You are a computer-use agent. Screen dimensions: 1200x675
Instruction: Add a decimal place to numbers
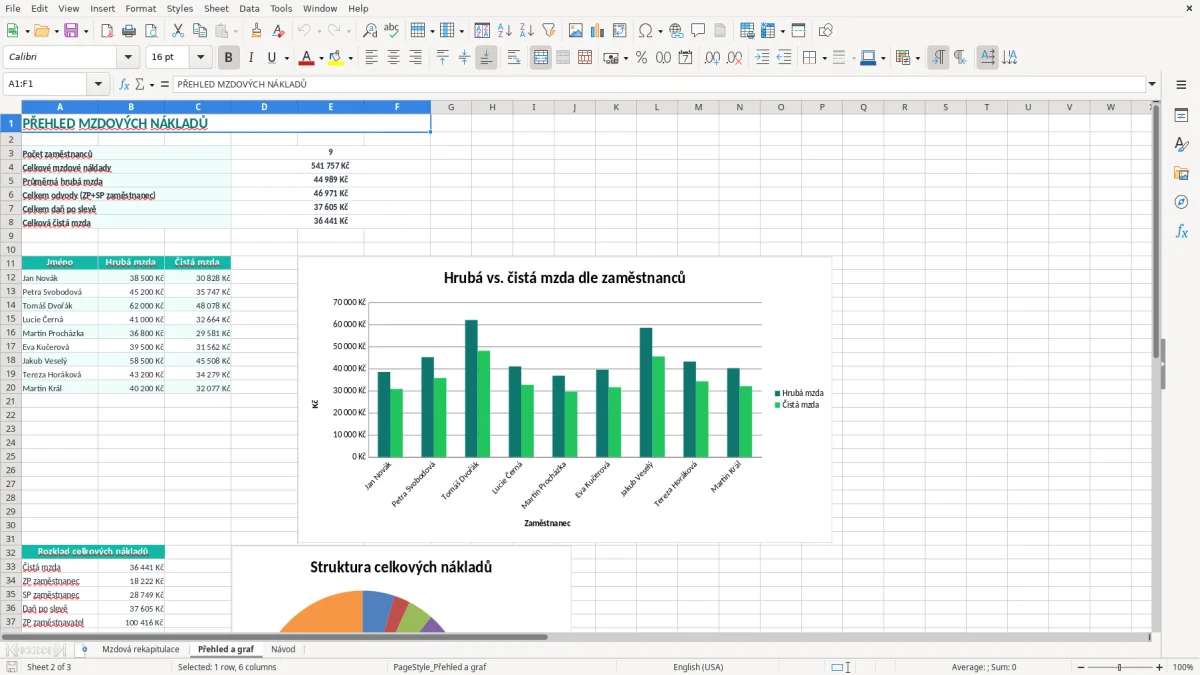click(x=713, y=58)
